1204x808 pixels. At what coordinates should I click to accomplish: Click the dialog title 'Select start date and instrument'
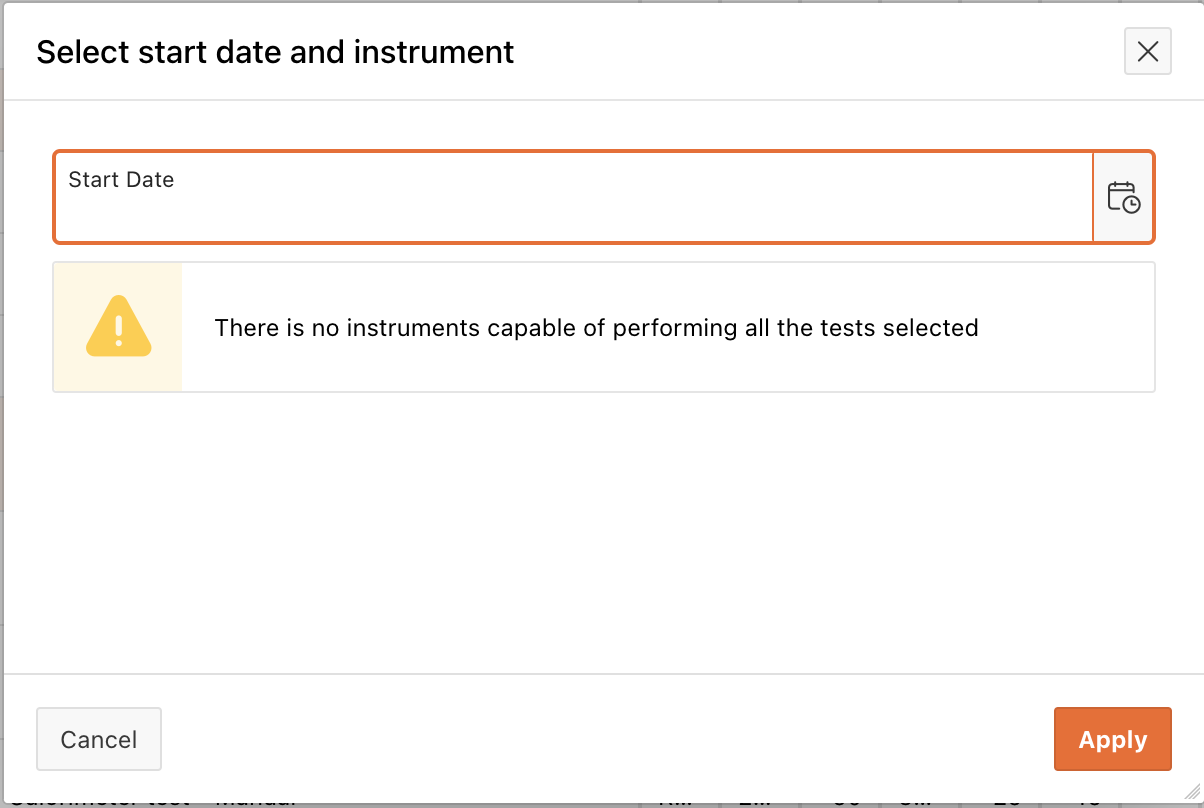tap(275, 52)
